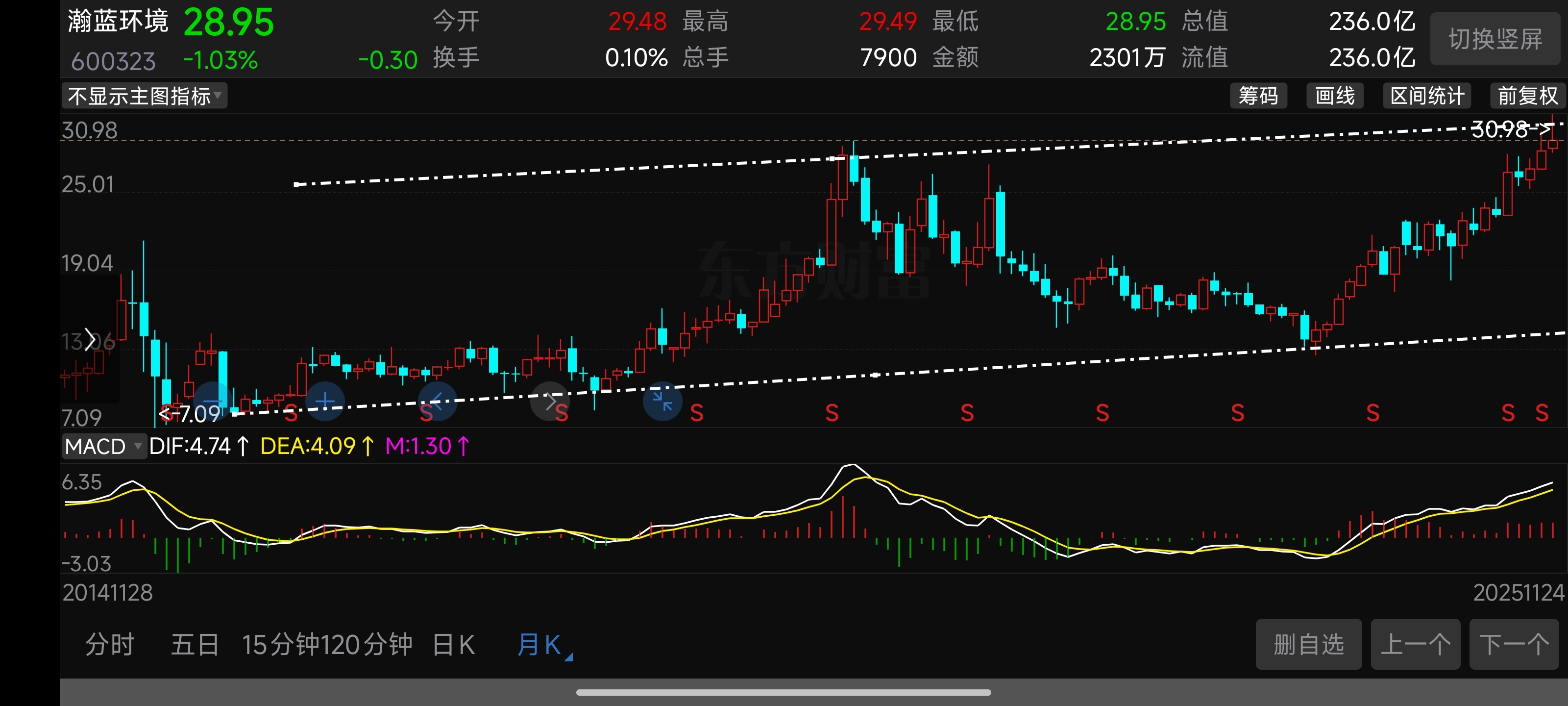Enable the 画线 drawing mode

click(1334, 96)
